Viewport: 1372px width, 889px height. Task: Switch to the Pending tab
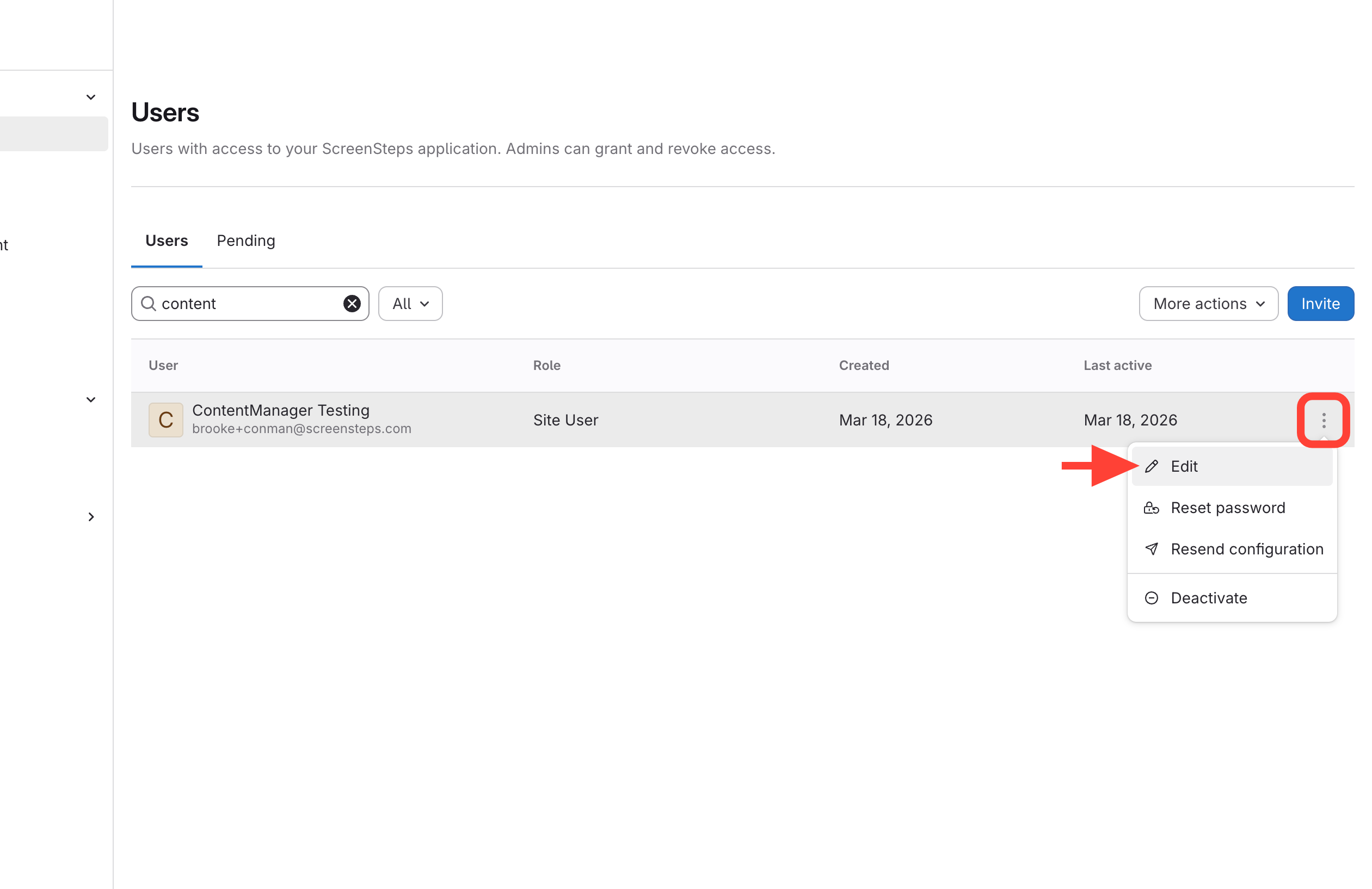pyautogui.click(x=245, y=240)
